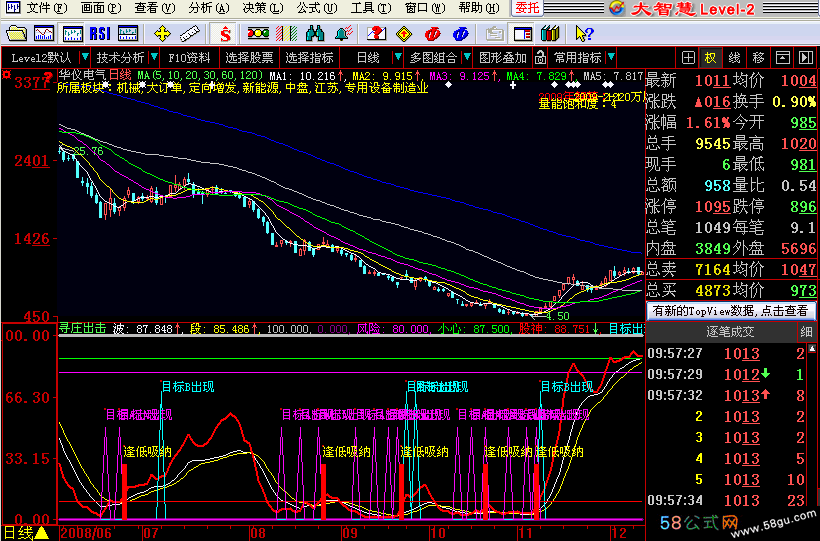Image resolution: width=820 pixels, height=541 pixels.
Task: Click the context help cursor icon
Action: pyautogui.click(x=584, y=34)
